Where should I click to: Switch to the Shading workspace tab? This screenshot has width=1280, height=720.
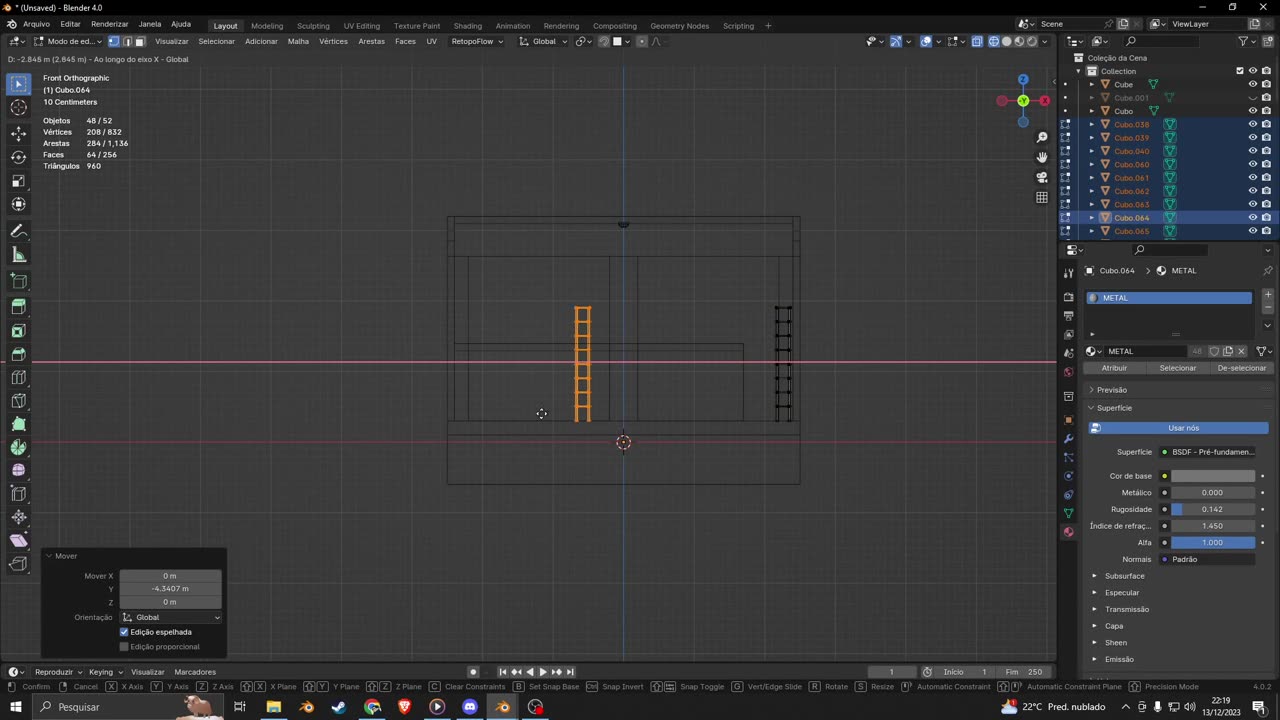click(x=467, y=25)
